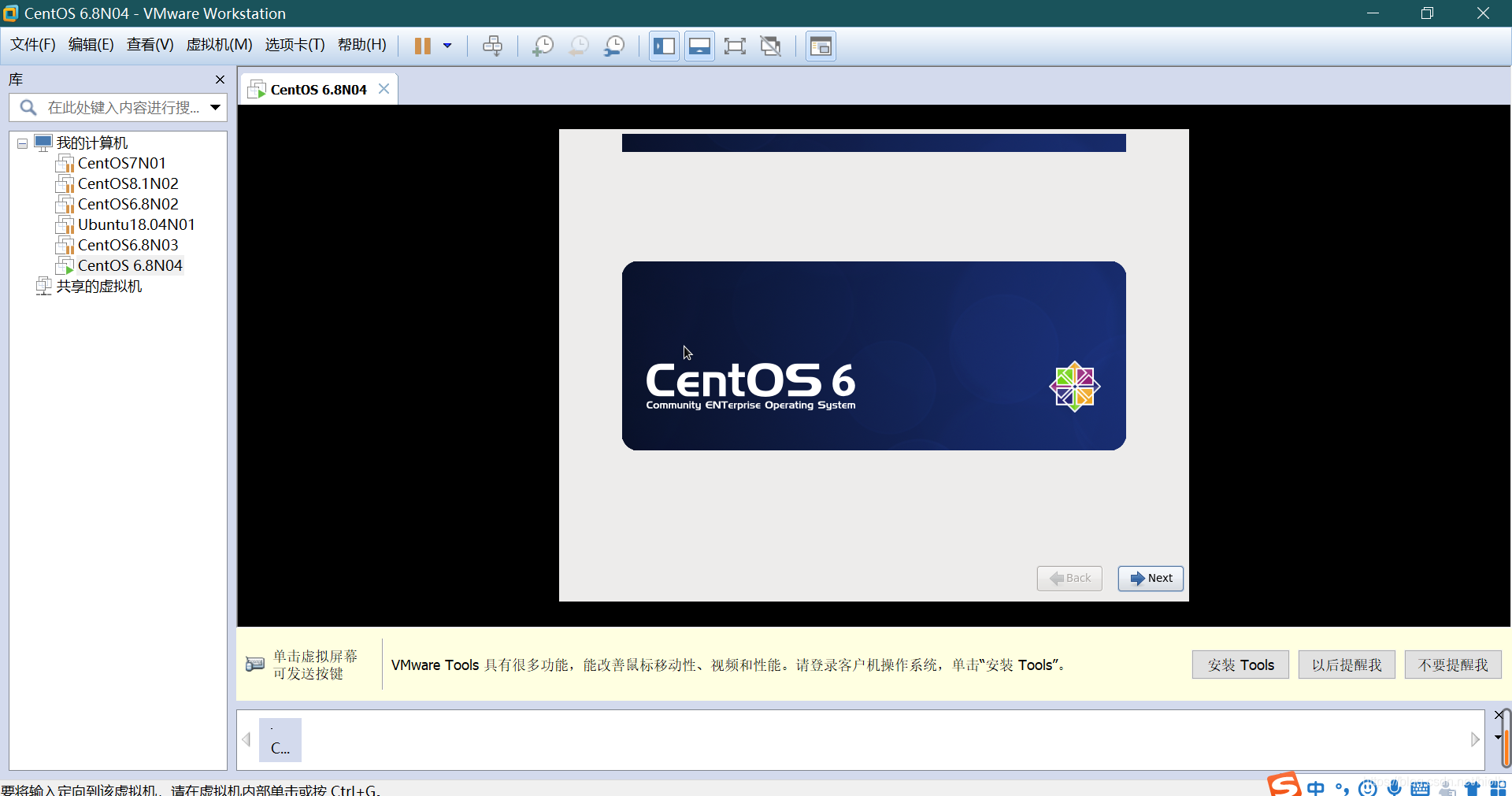The width and height of the screenshot is (1512, 796).
Task: Collapse the 我的计算机 tree node
Action: (22, 143)
